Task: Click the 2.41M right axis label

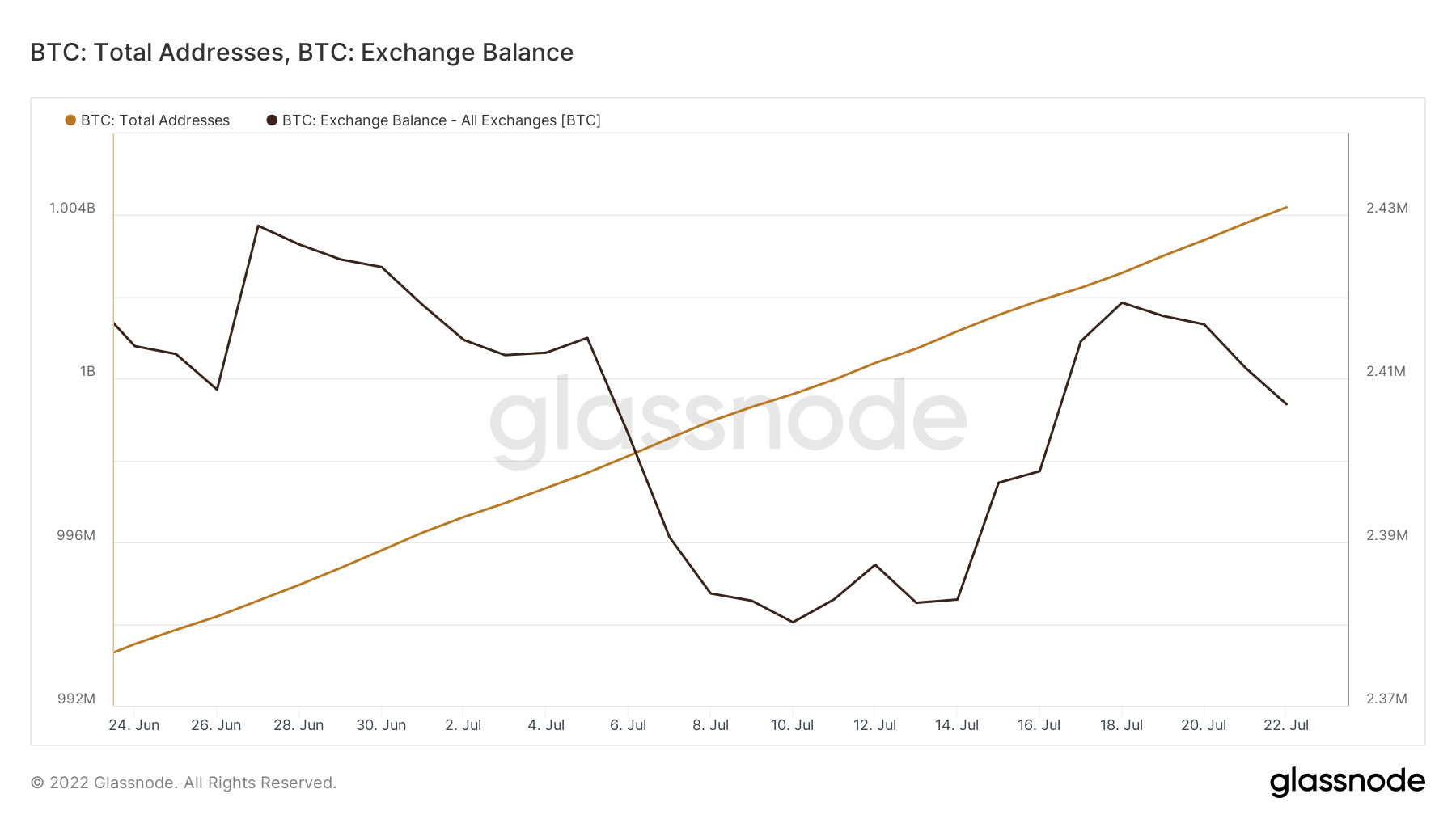Action: click(x=1386, y=371)
